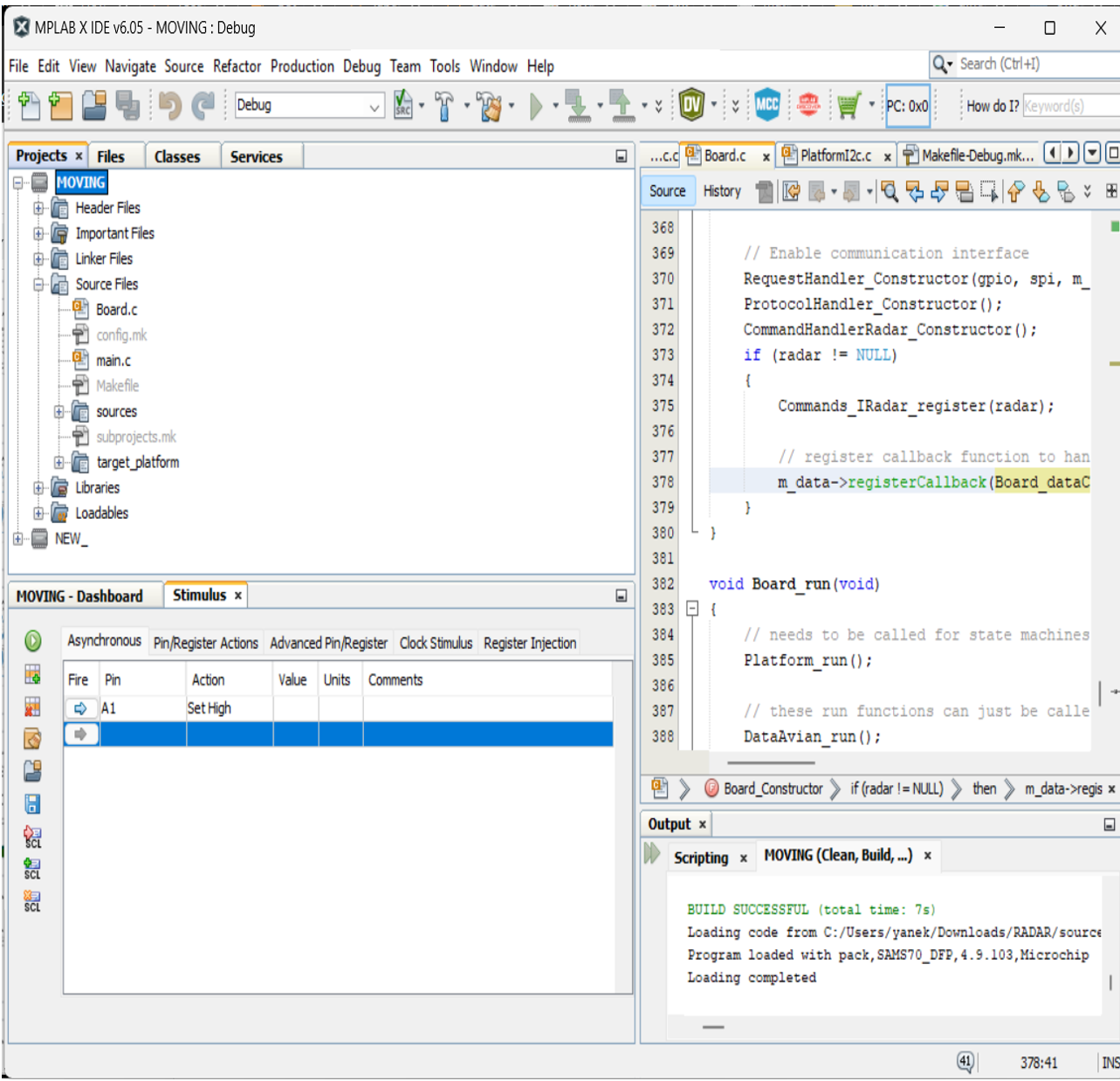Click the Read Device Memory icon

click(x=622, y=106)
